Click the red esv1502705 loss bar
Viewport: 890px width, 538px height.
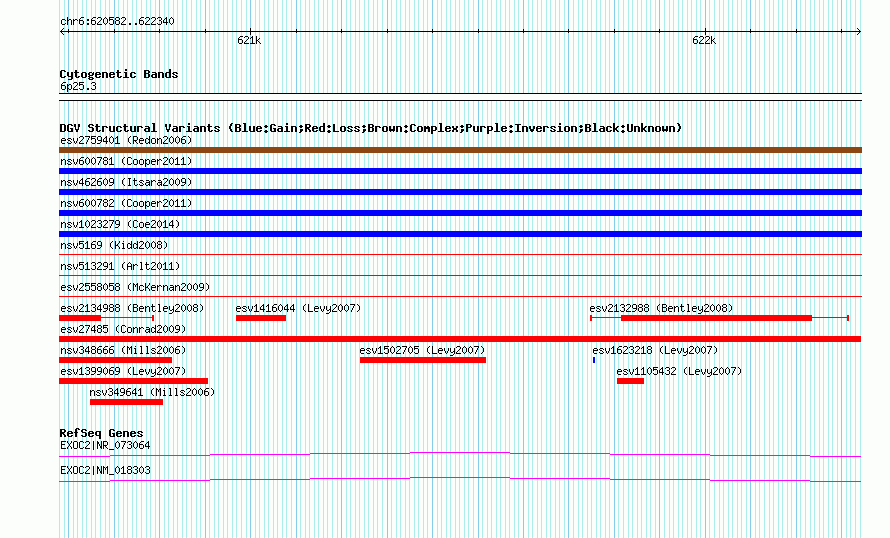tap(423, 360)
